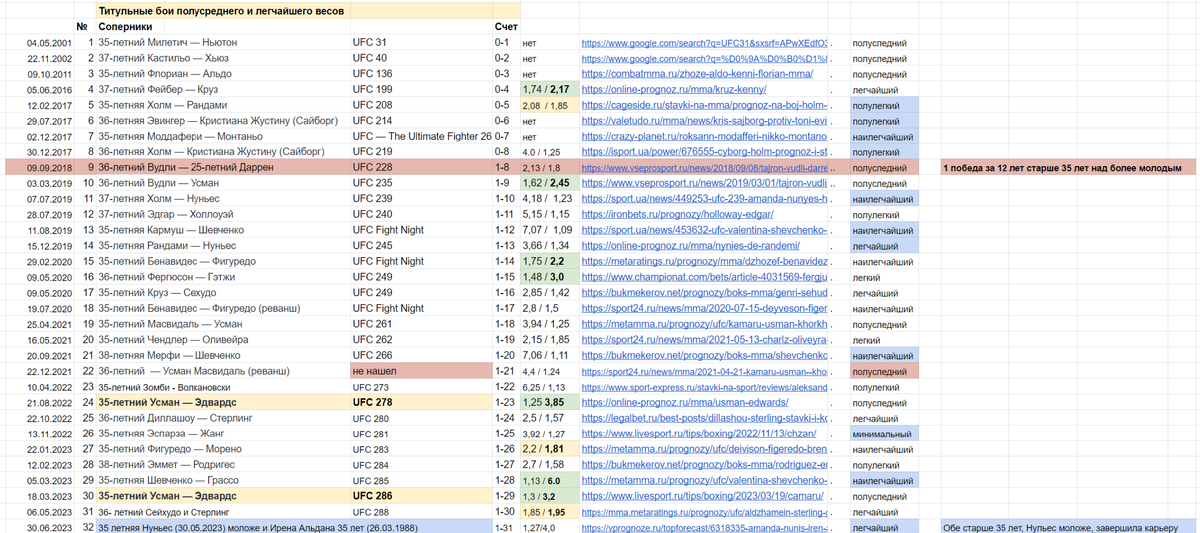Select the odds cell '1,62 / 2,45'

[x=550, y=183]
